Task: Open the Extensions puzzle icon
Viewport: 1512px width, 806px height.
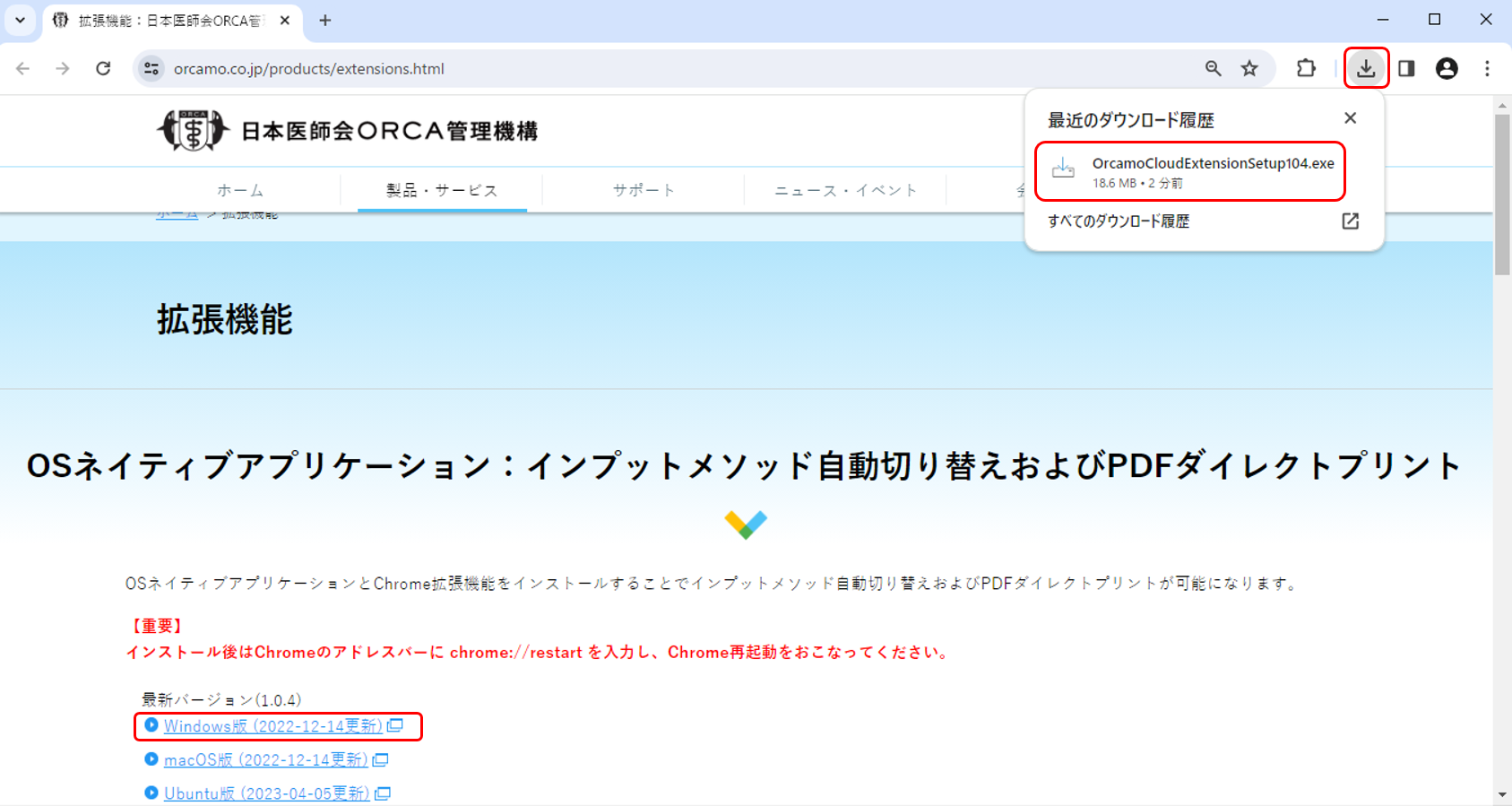Action: coord(1306,68)
